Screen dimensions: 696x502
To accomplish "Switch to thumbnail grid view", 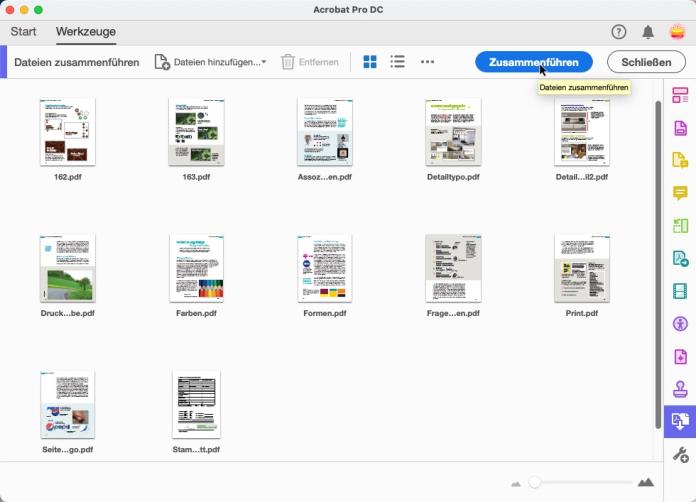I will pos(370,62).
